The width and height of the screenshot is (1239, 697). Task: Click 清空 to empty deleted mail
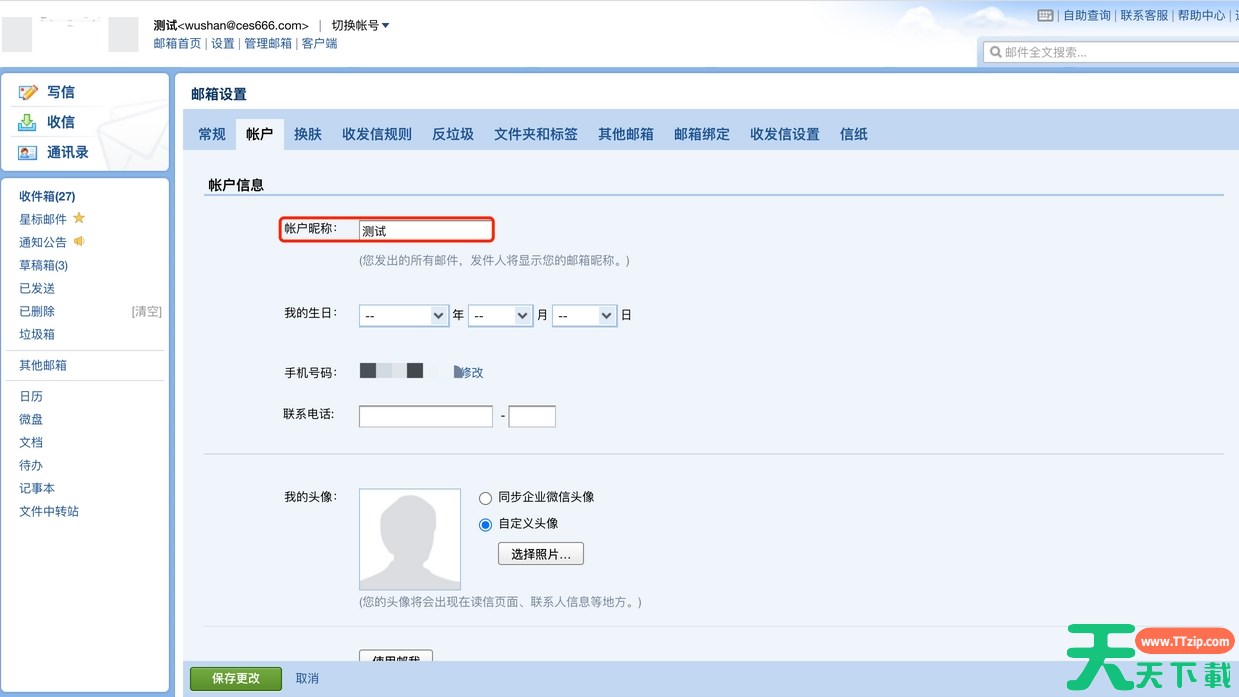[146, 311]
